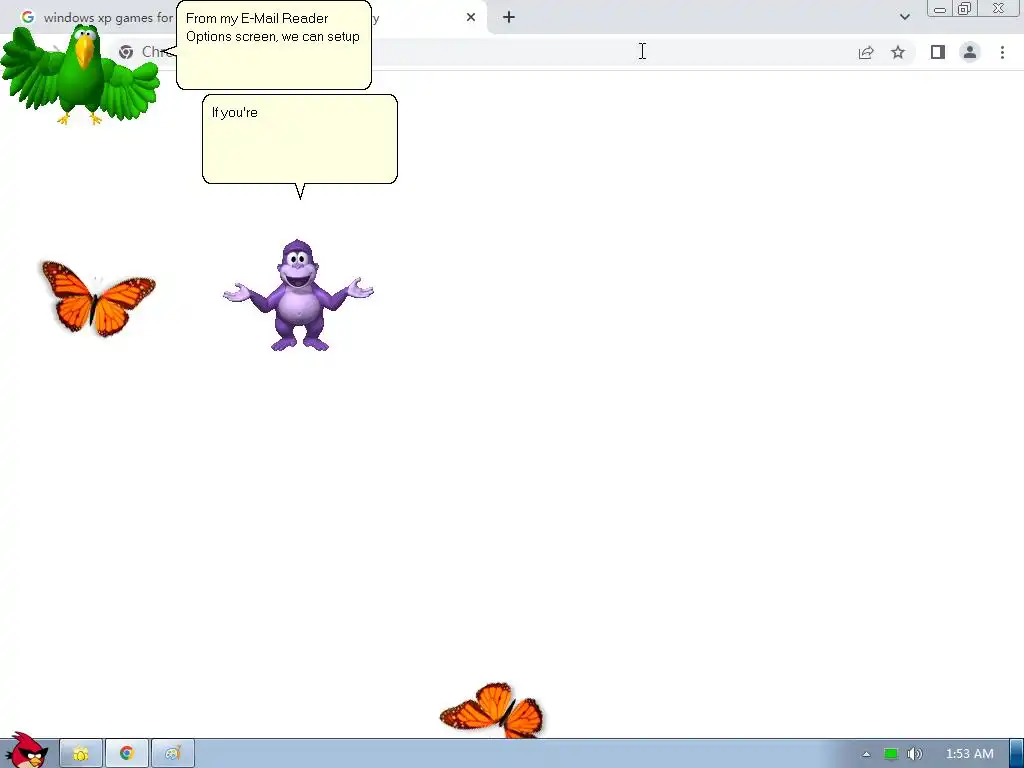Open the yellow folder taskbar icon
This screenshot has height=768, width=1024.
(81, 754)
